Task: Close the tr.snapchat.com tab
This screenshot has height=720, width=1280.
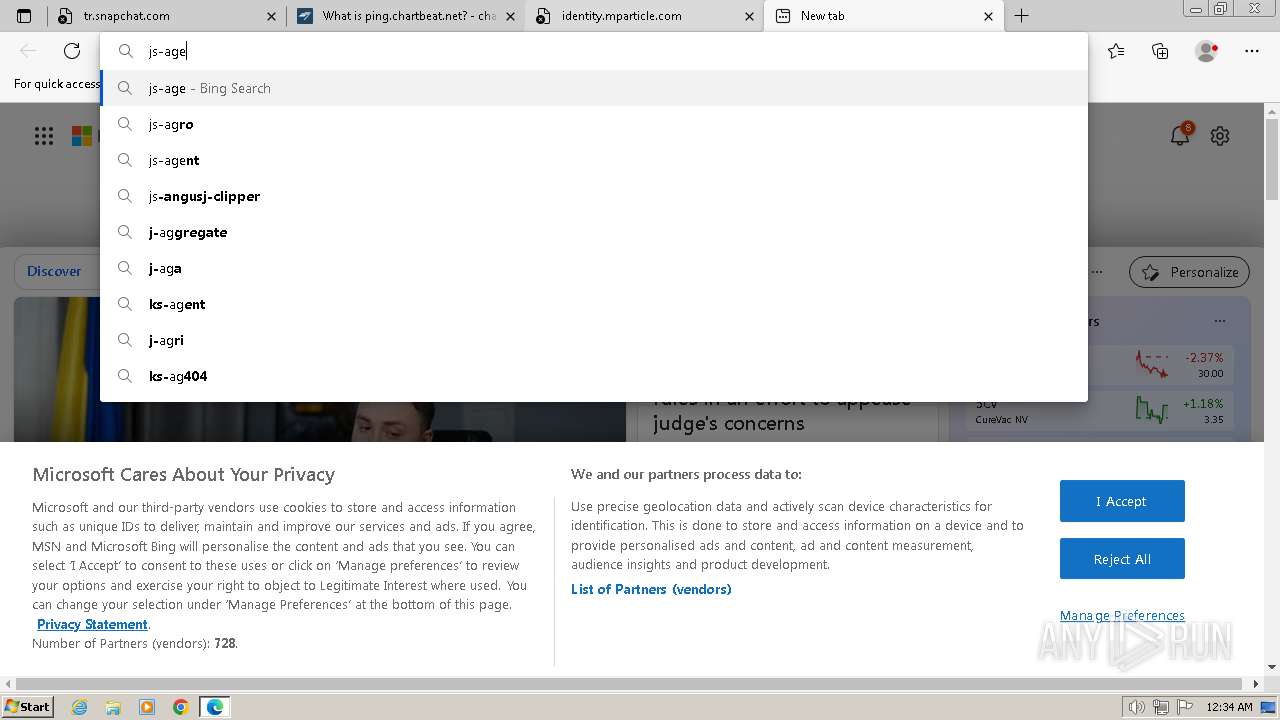Action: [x=271, y=16]
